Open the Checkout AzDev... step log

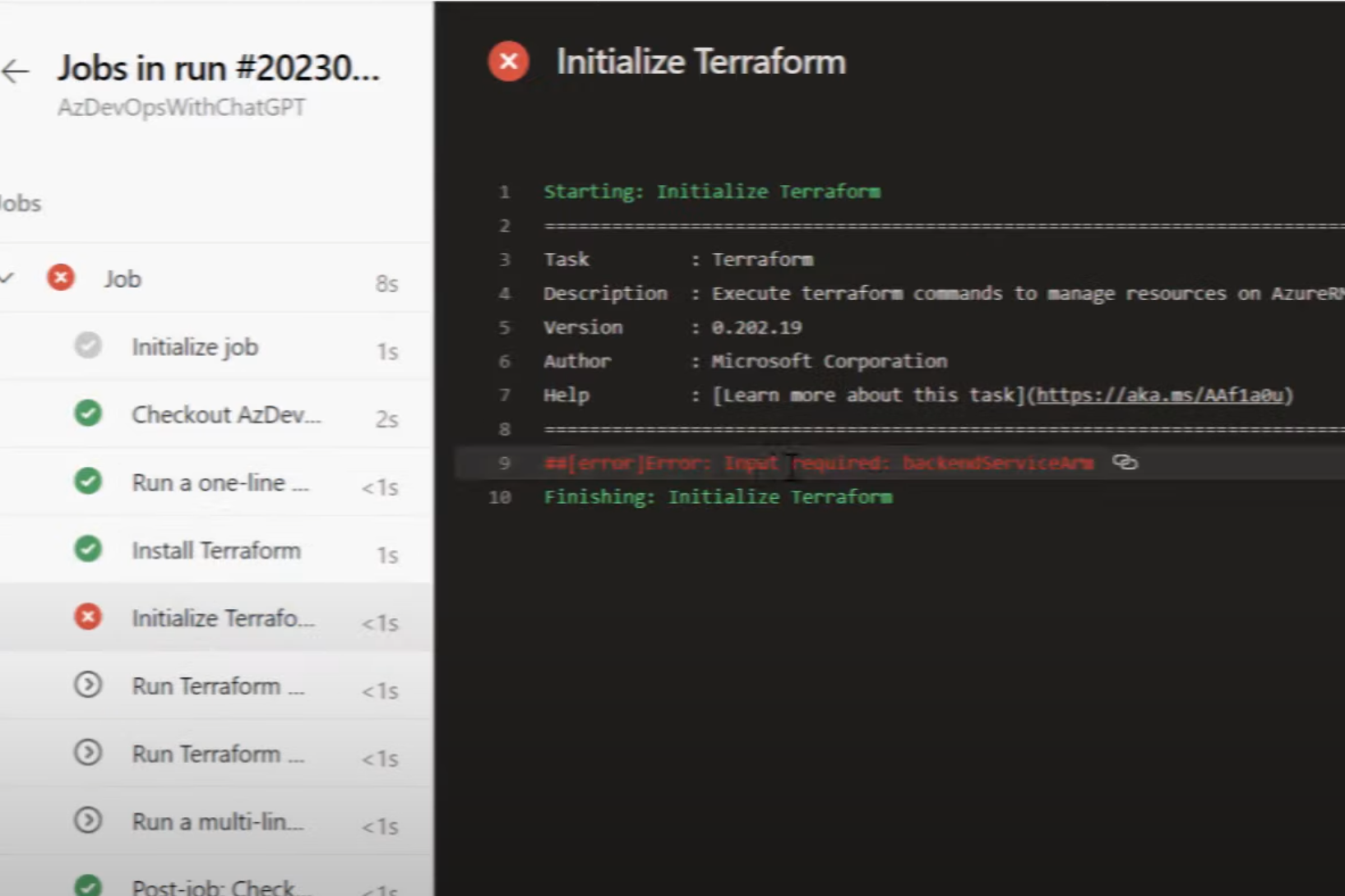pyautogui.click(x=226, y=415)
